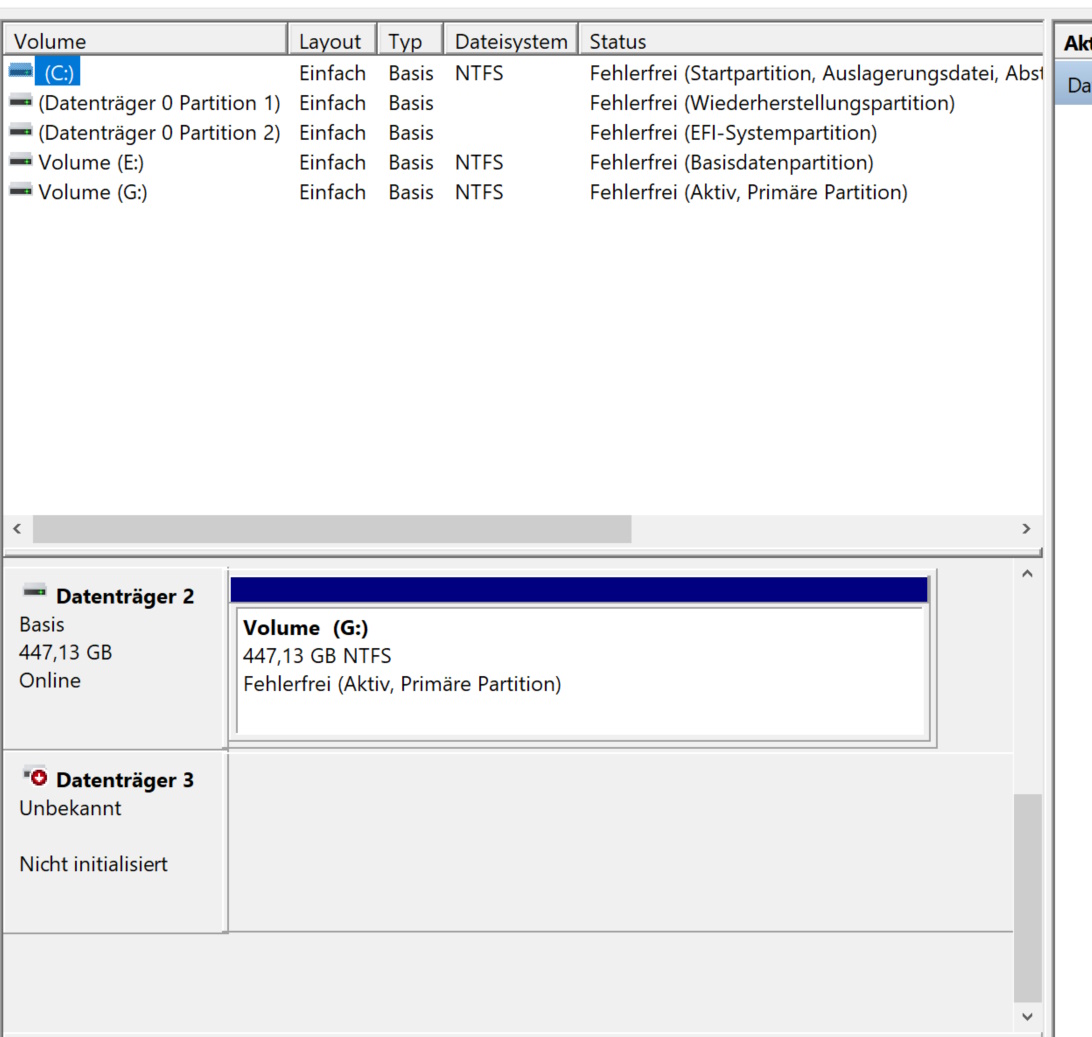Screen dimensions: 1092x1037
Task: Click the Typ column header
Action: pyautogui.click(x=408, y=41)
